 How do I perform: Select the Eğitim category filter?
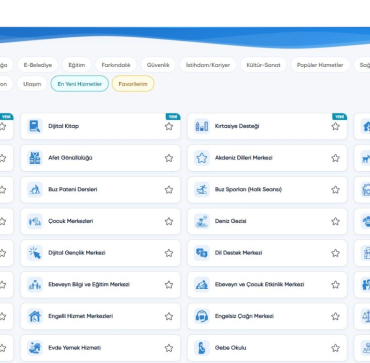[x=77, y=65]
